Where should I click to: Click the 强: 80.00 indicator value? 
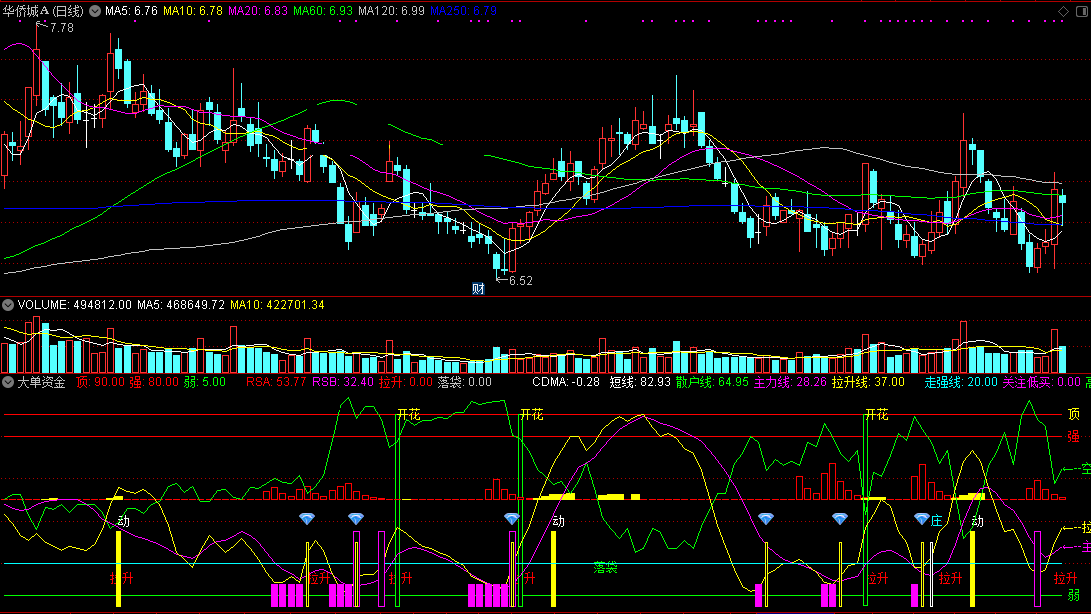pyautogui.click(x=154, y=382)
